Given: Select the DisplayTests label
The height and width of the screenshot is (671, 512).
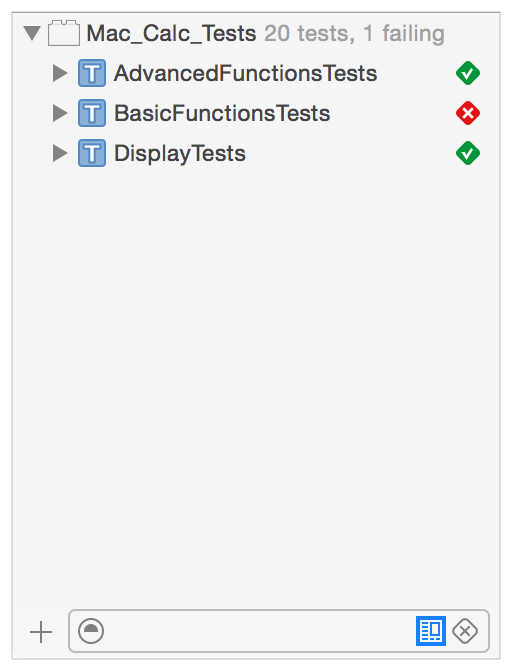Looking at the screenshot, I should click(x=180, y=153).
